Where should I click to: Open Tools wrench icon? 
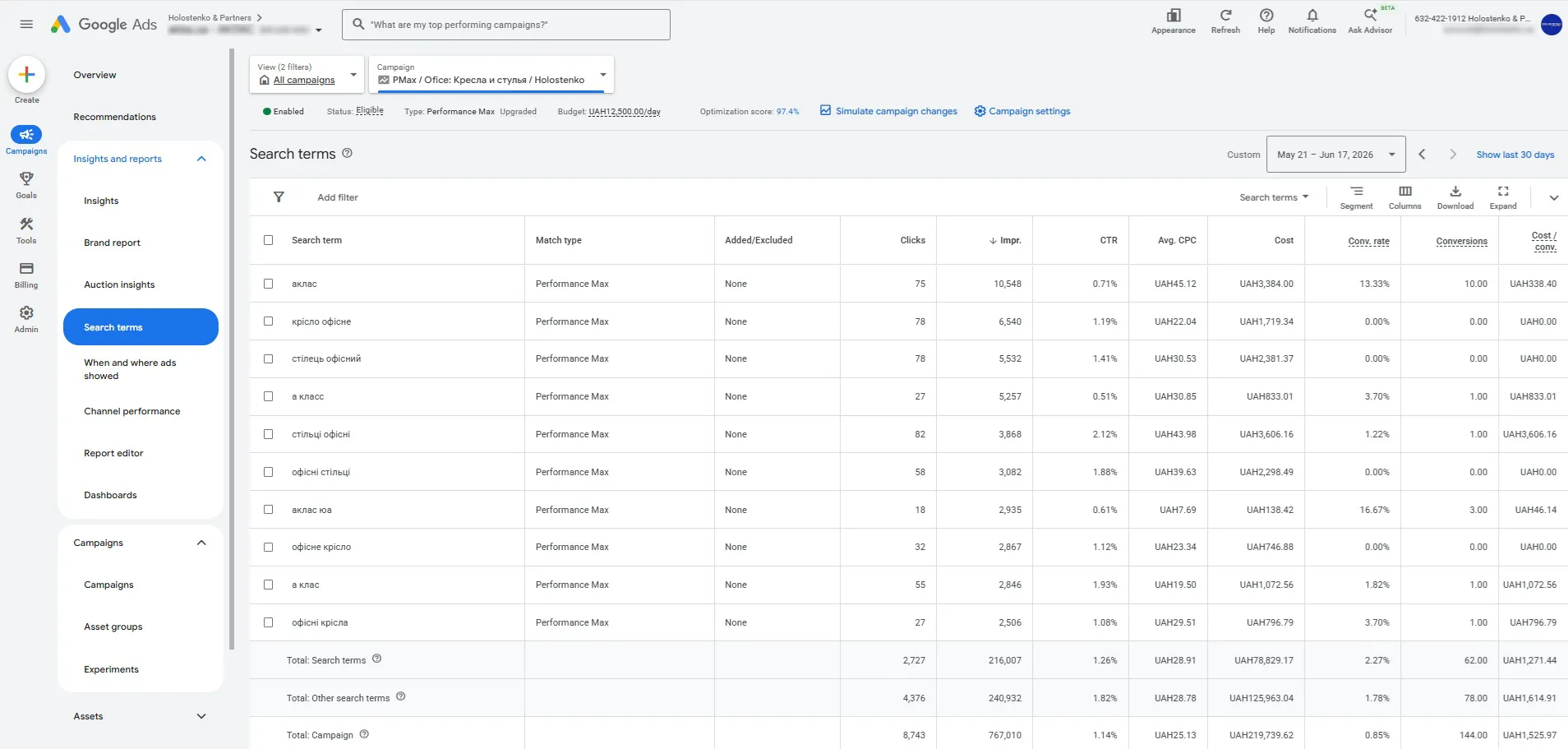pyautogui.click(x=26, y=224)
